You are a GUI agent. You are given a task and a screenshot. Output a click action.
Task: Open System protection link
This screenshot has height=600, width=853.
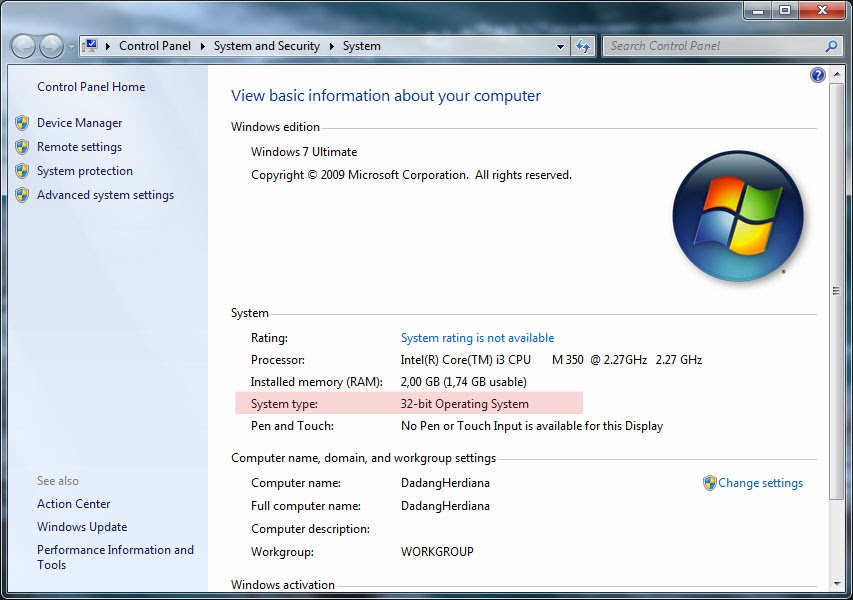point(85,171)
